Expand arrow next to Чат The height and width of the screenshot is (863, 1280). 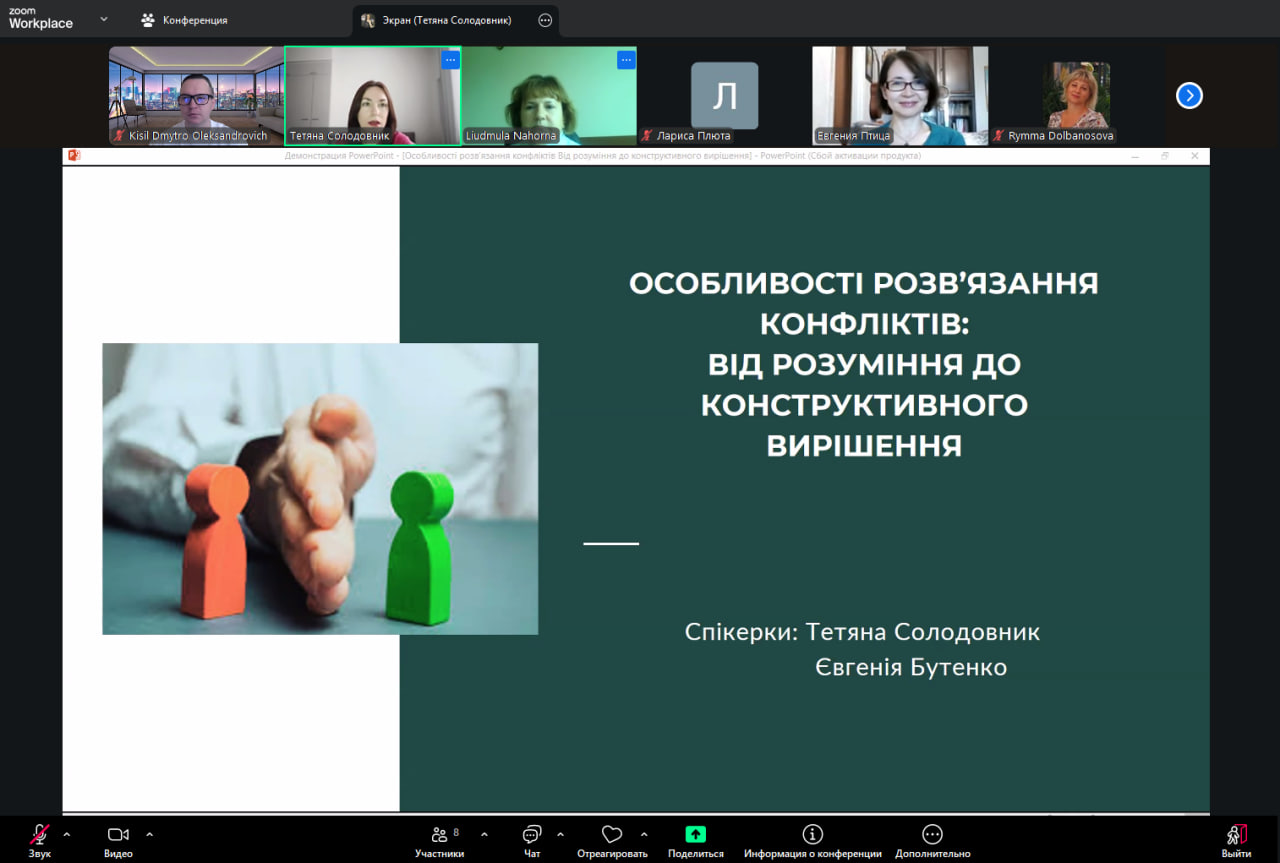click(560, 834)
